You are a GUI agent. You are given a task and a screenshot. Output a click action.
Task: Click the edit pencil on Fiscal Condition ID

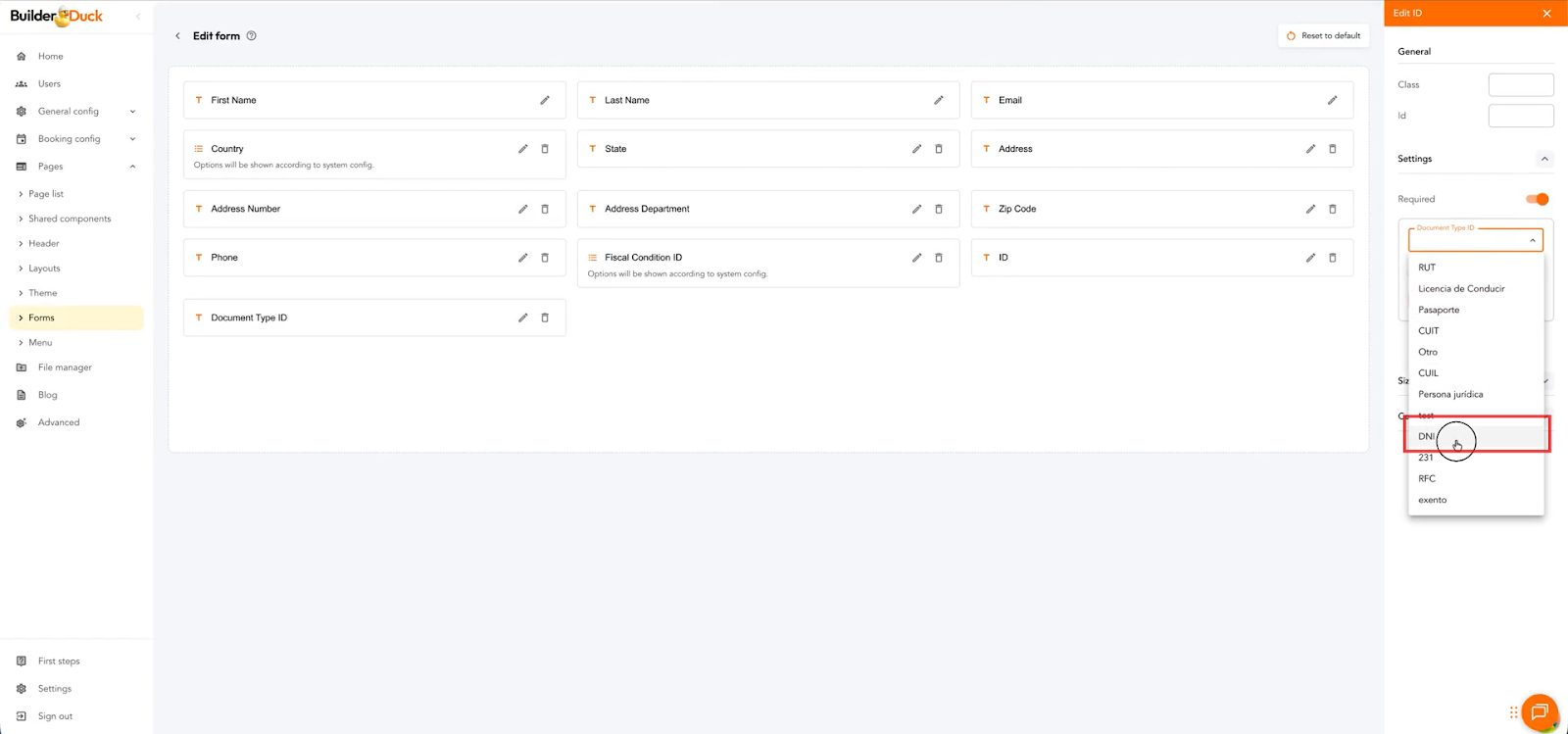(916, 258)
